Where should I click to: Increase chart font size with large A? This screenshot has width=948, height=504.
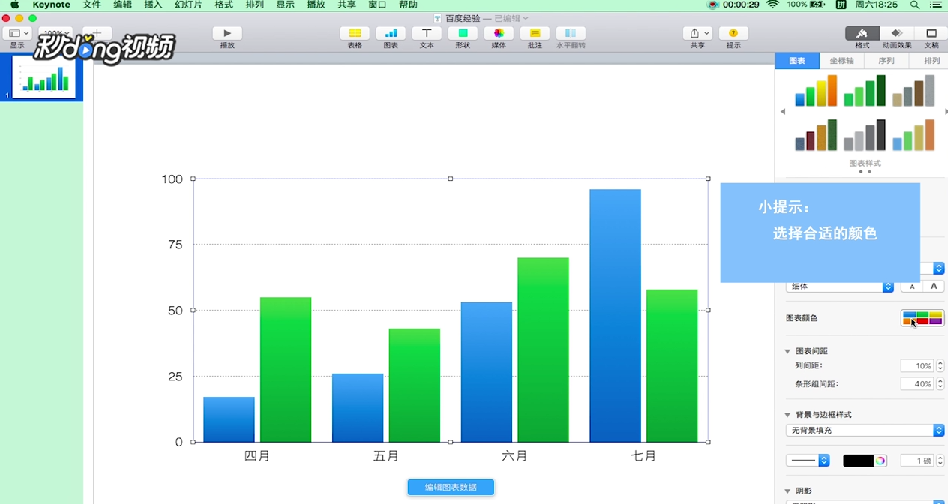(x=933, y=286)
